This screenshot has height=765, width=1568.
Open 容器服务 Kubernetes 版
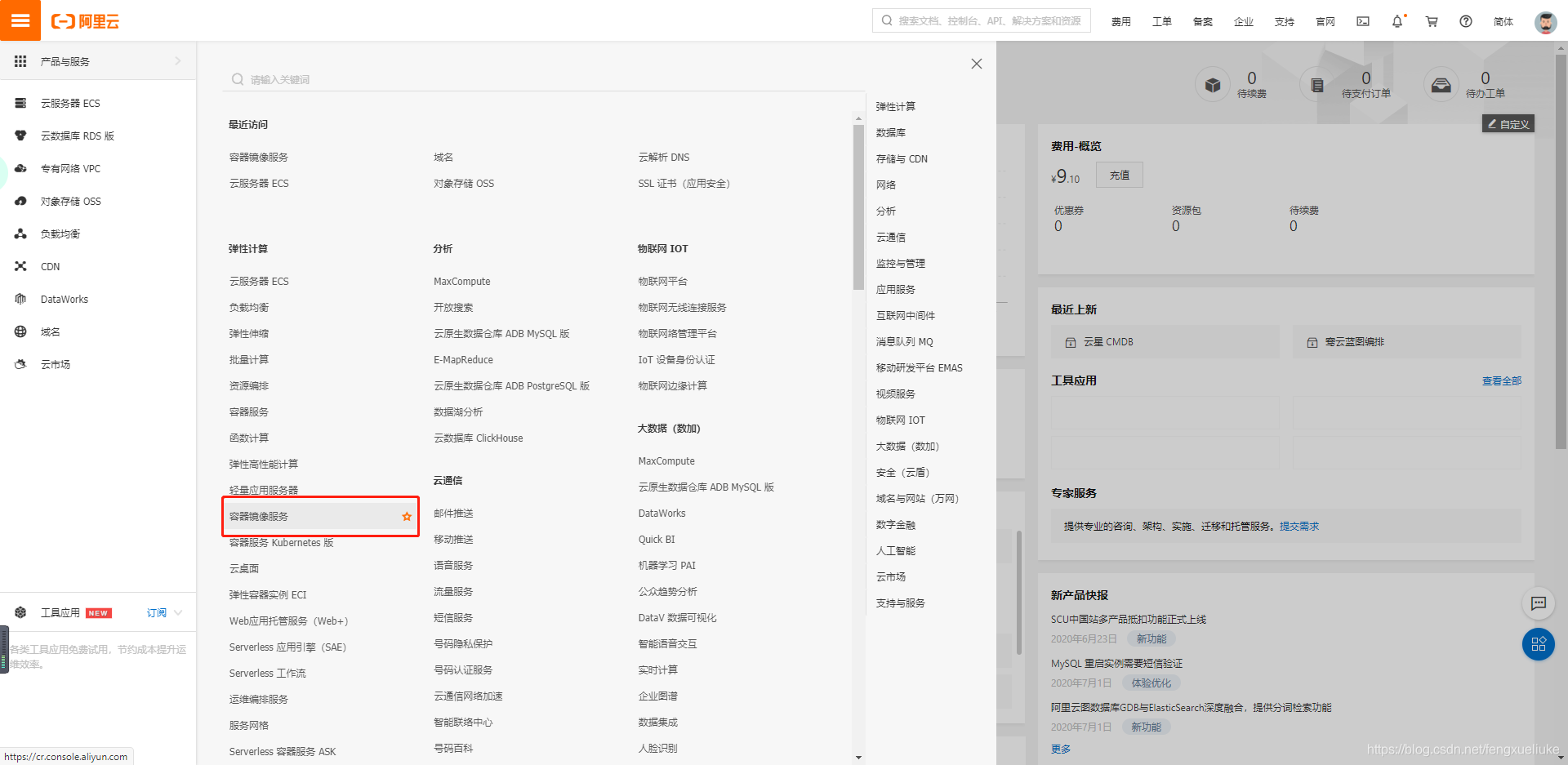(x=282, y=542)
